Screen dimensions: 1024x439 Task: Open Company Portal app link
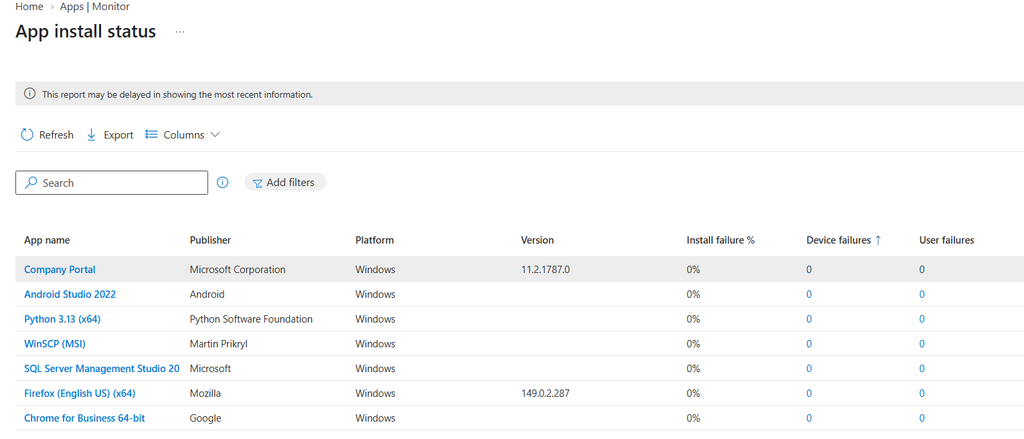(60, 269)
